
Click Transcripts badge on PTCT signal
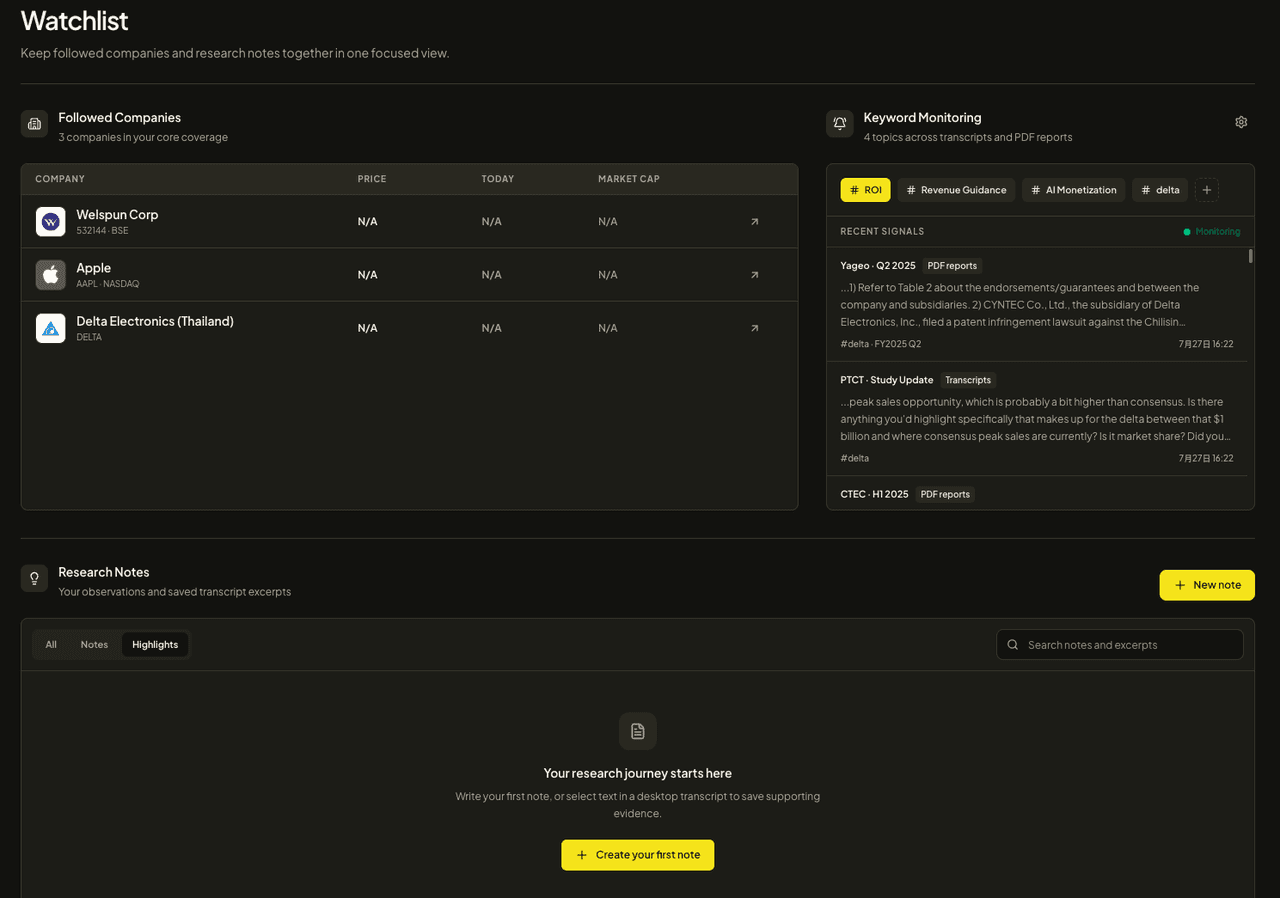point(968,380)
